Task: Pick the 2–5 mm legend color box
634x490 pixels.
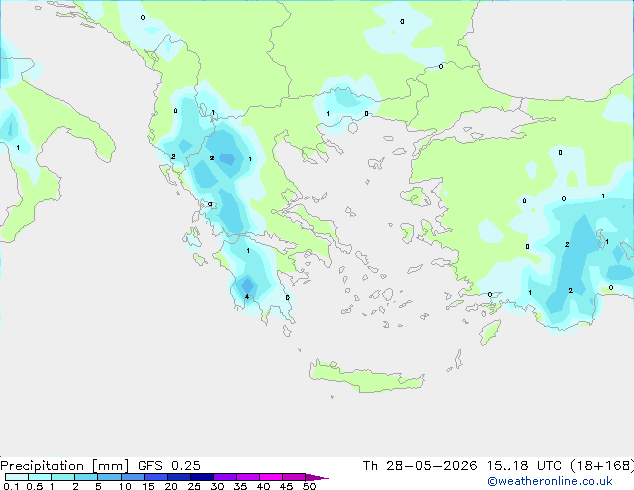Action: tap(86, 477)
